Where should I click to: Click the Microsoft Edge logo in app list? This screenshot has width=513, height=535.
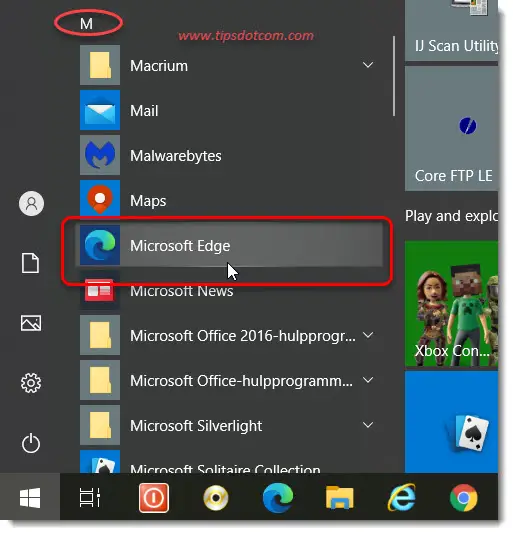coord(100,245)
